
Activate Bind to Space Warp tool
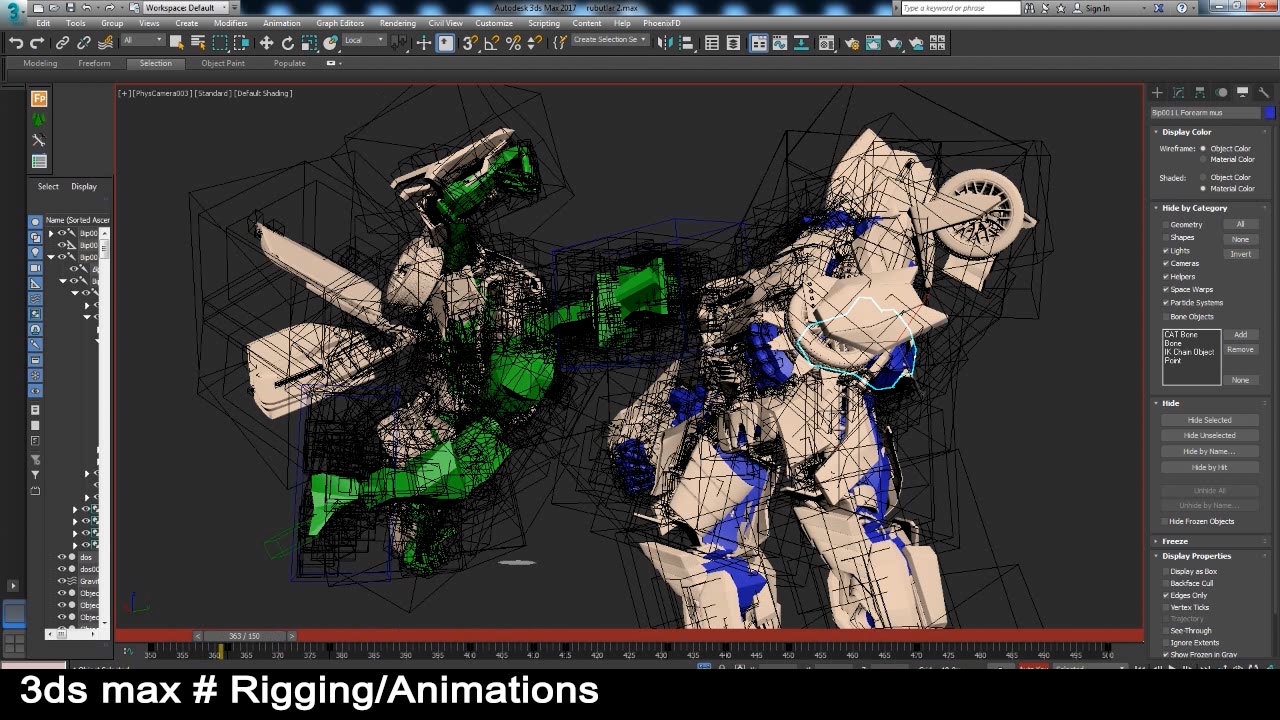pos(104,43)
